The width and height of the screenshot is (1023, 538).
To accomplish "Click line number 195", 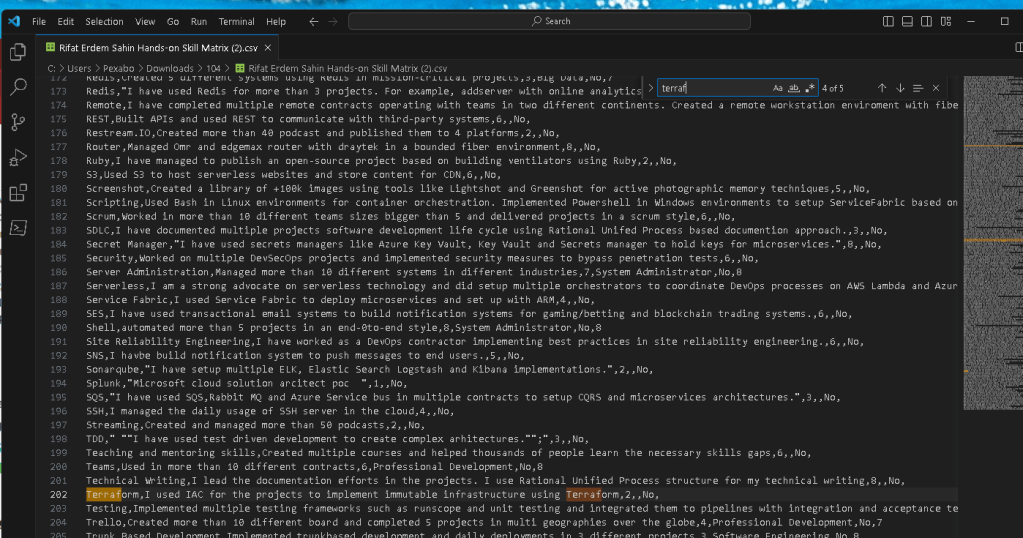I will (x=59, y=397).
